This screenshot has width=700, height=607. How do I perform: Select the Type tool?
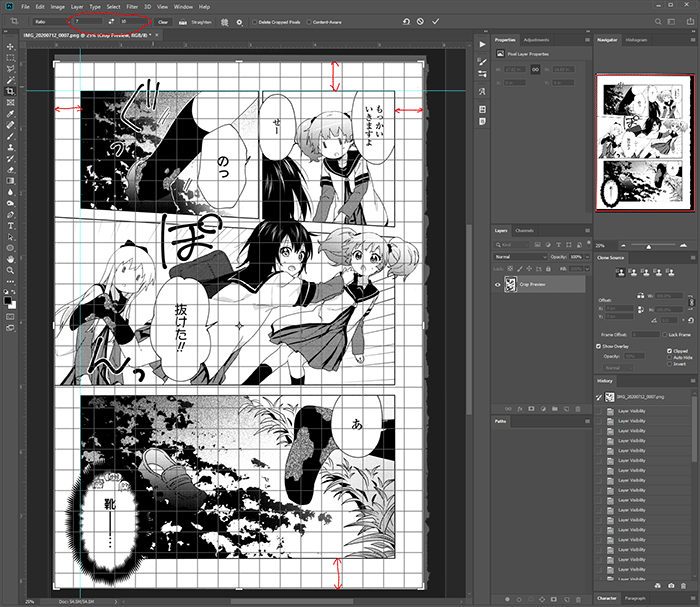9,225
